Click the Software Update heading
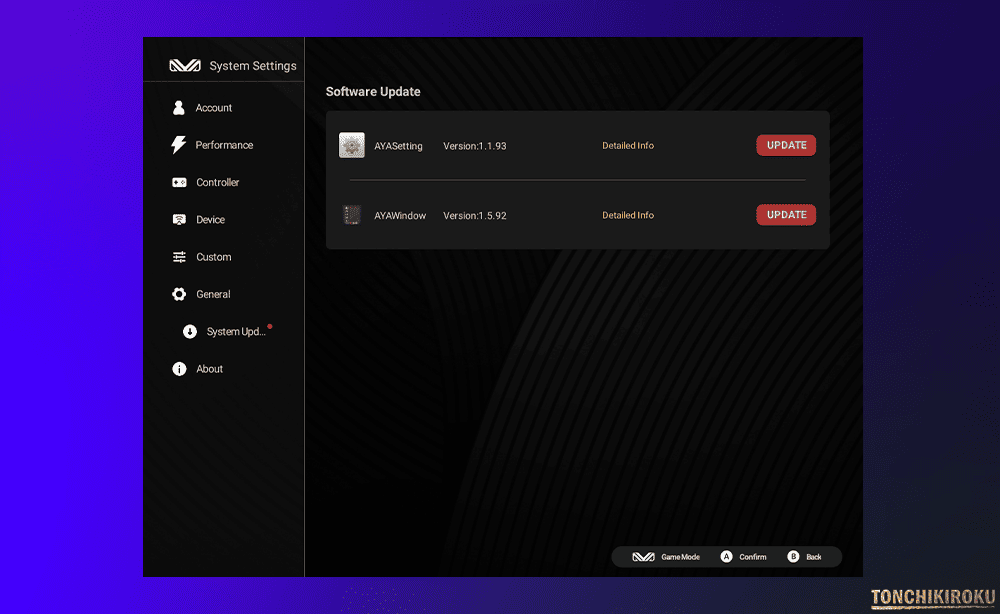This screenshot has height=614, width=1000. click(373, 92)
